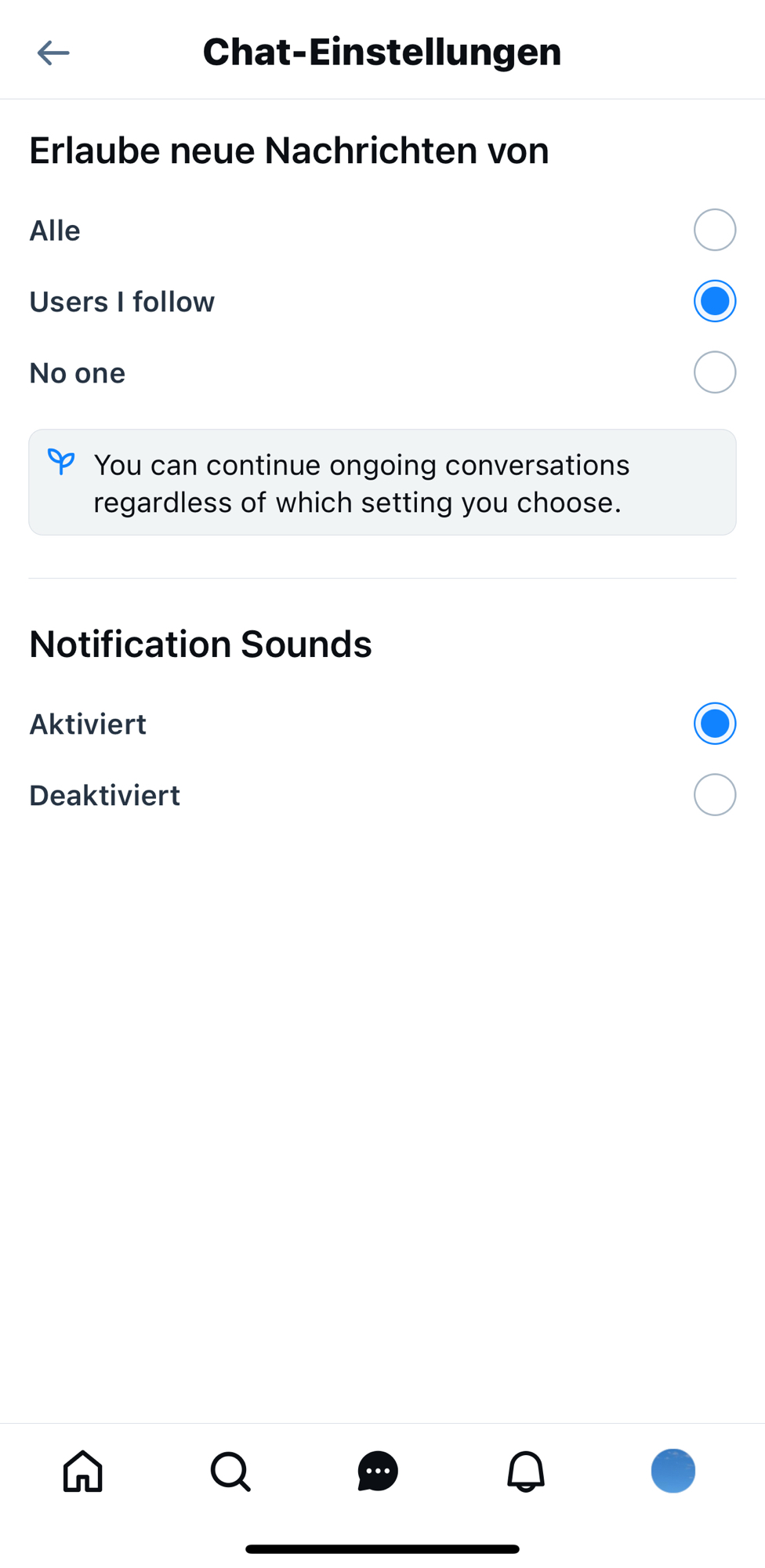765x1568 pixels.
Task: Disable notification sounds with "Deaktiviert" radio
Action: pyautogui.click(x=714, y=795)
